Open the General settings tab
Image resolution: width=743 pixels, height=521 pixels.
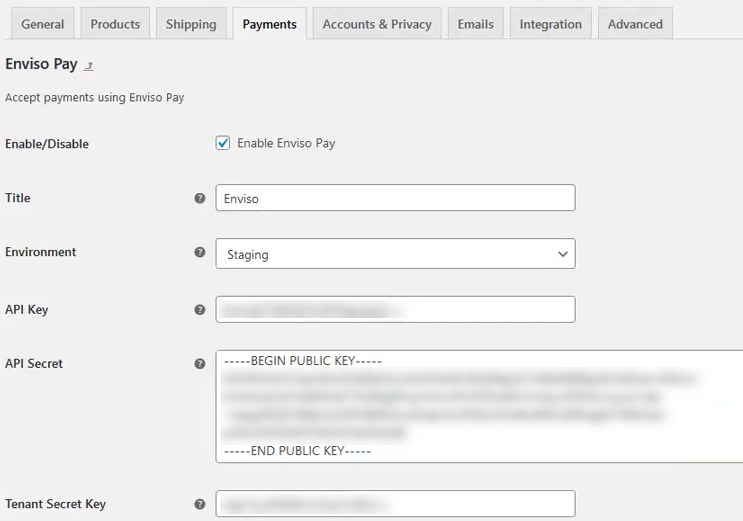(42, 24)
